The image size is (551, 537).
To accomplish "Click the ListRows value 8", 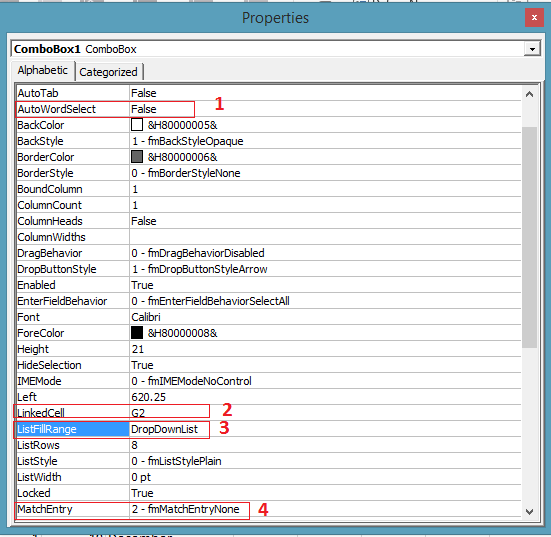I will tap(134, 445).
